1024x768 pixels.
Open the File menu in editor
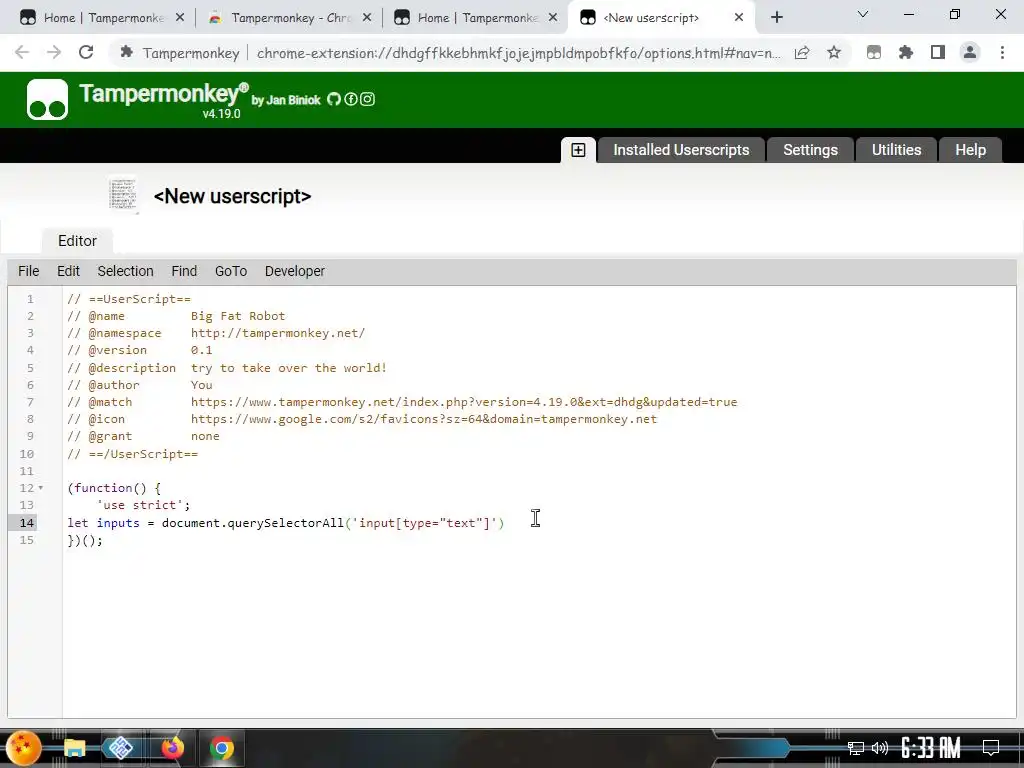pyautogui.click(x=29, y=271)
